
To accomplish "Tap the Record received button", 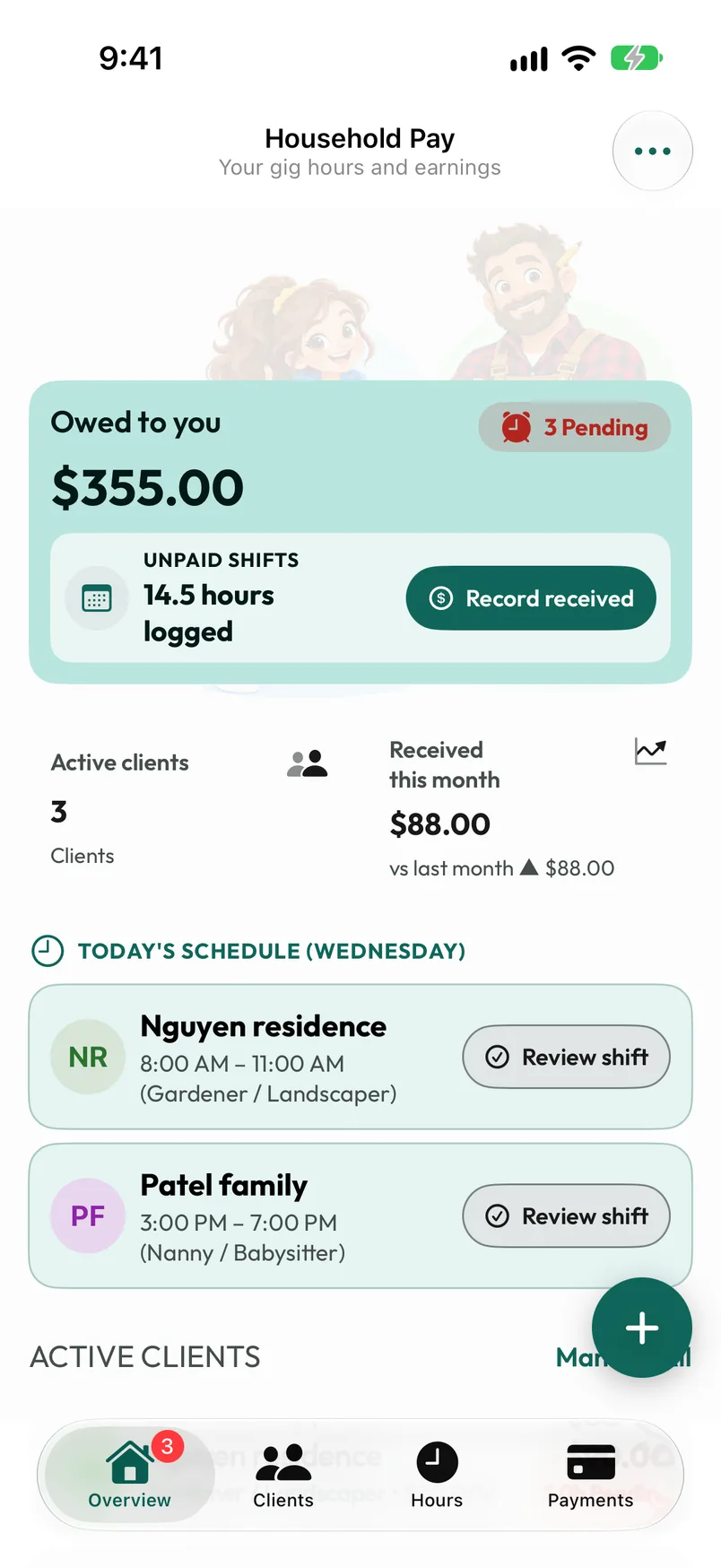I will tap(531, 598).
